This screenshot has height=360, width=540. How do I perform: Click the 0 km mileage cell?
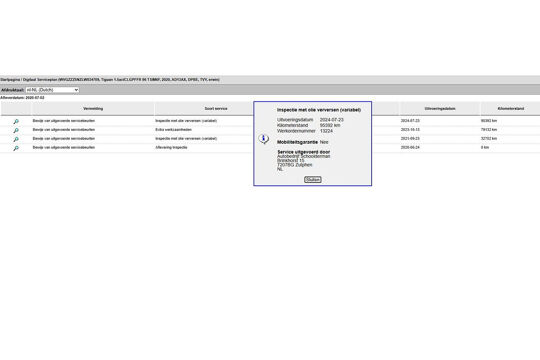485,147
